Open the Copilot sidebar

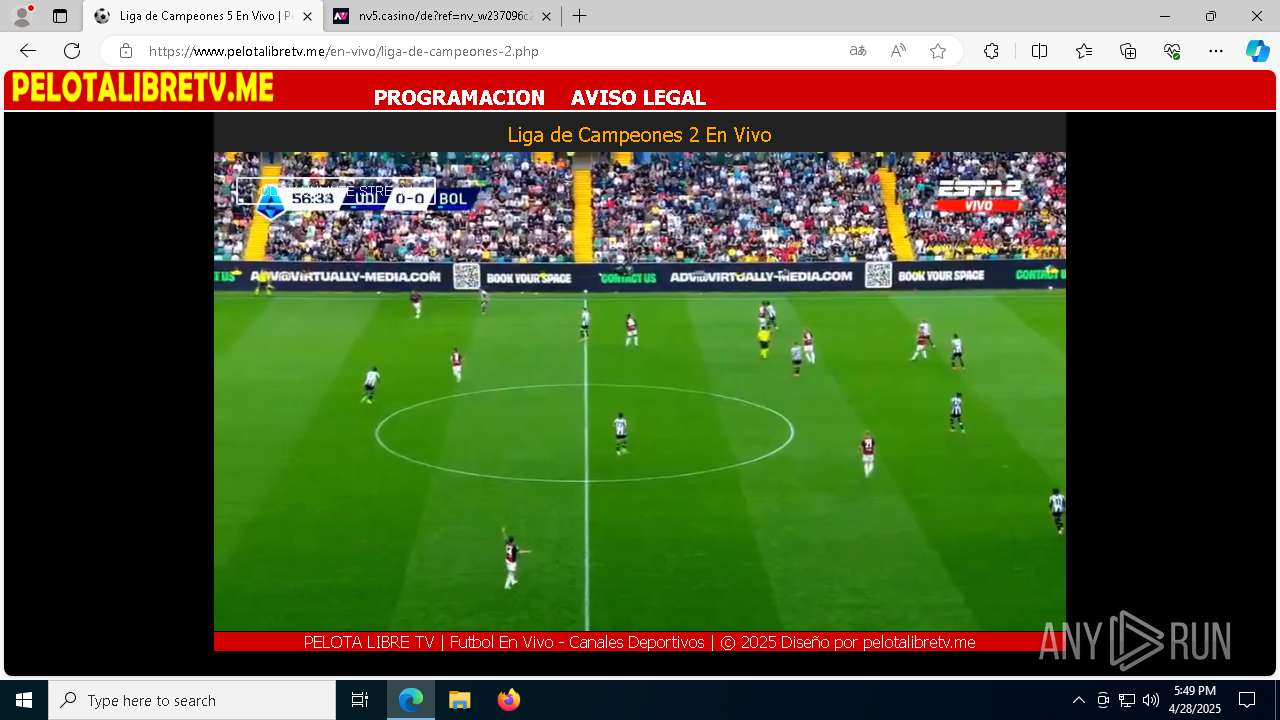tap(1257, 51)
